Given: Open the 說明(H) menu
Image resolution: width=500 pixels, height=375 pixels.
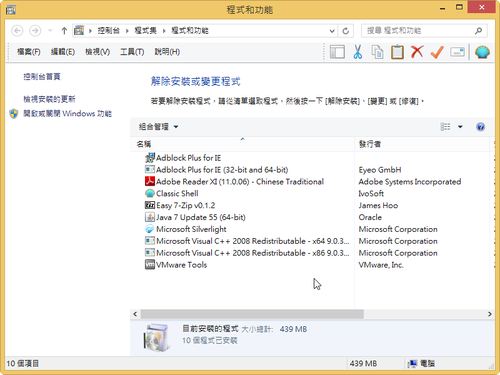Looking at the screenshot, I should tap(167, 52).
